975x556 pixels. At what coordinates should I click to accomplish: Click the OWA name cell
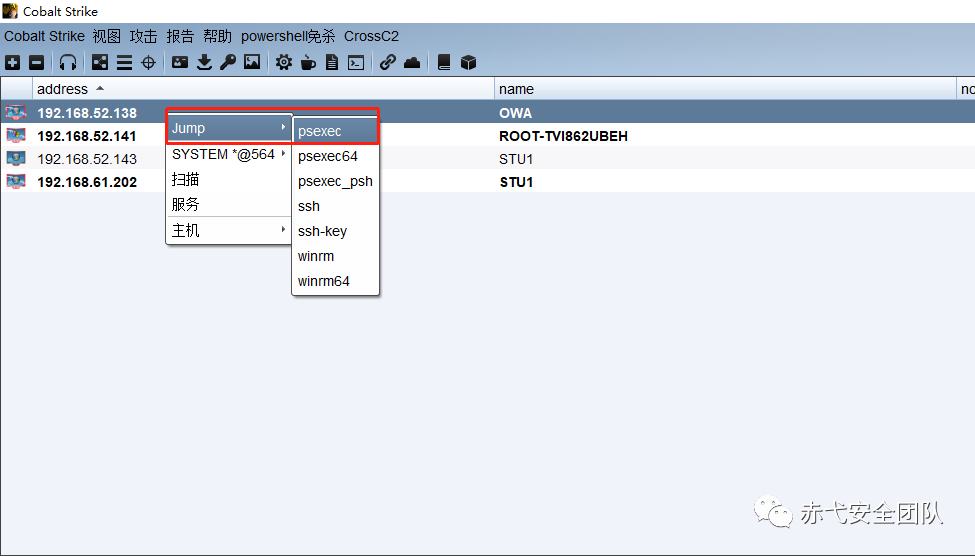point(515,113)
